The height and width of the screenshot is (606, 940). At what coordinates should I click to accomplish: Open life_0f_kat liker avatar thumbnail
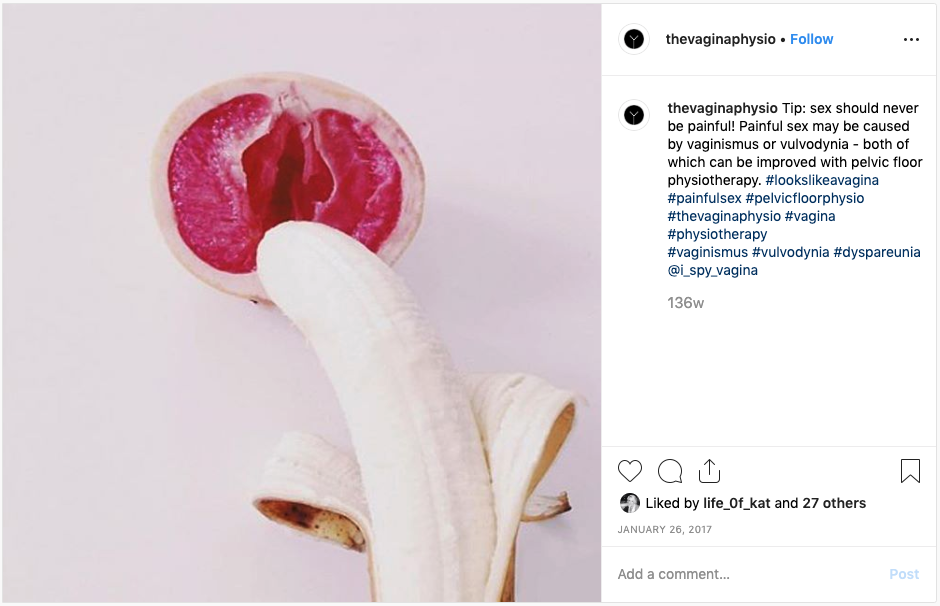tap(629, 503)
